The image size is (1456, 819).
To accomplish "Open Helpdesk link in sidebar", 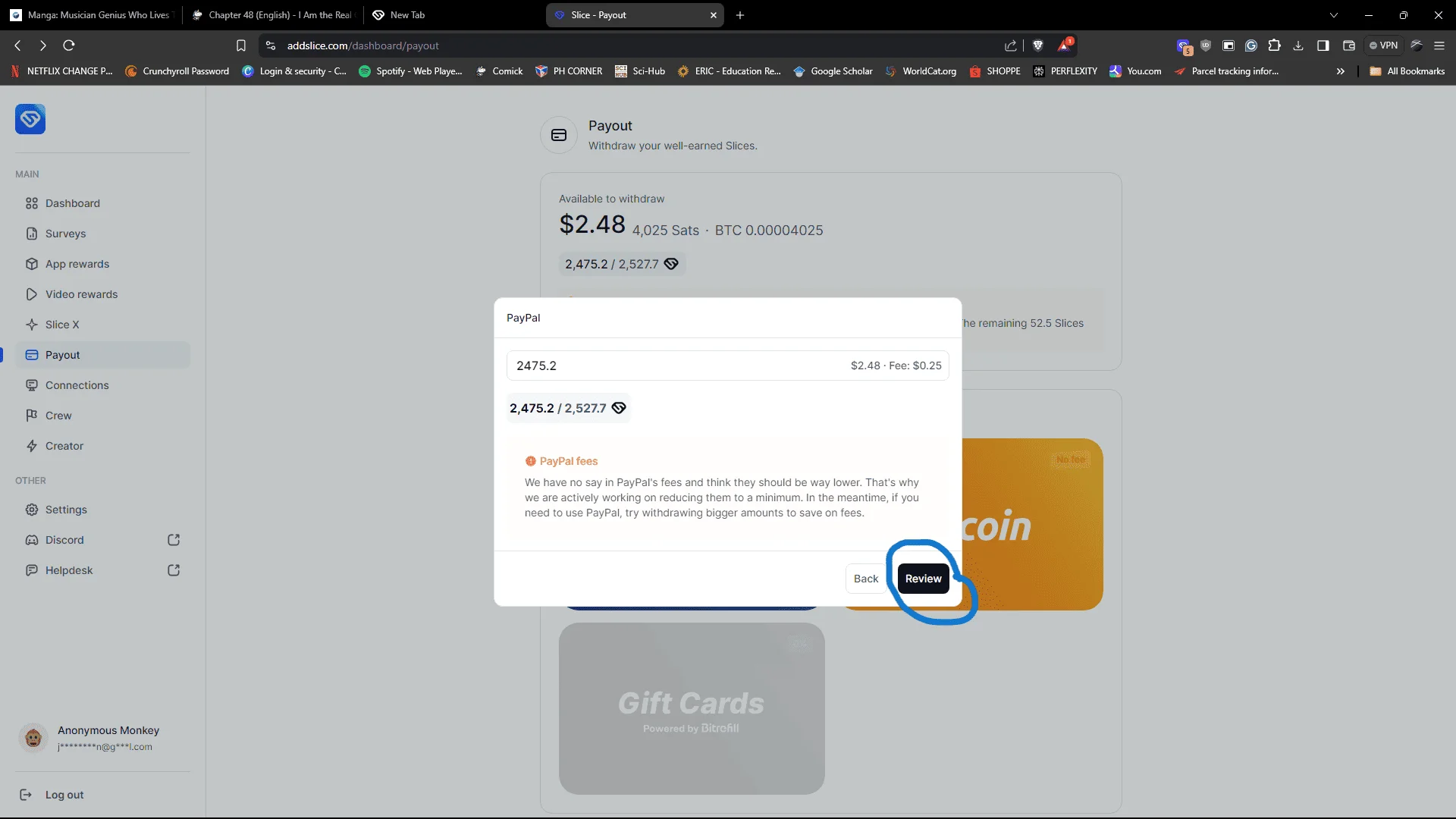I will pos(102,570).
